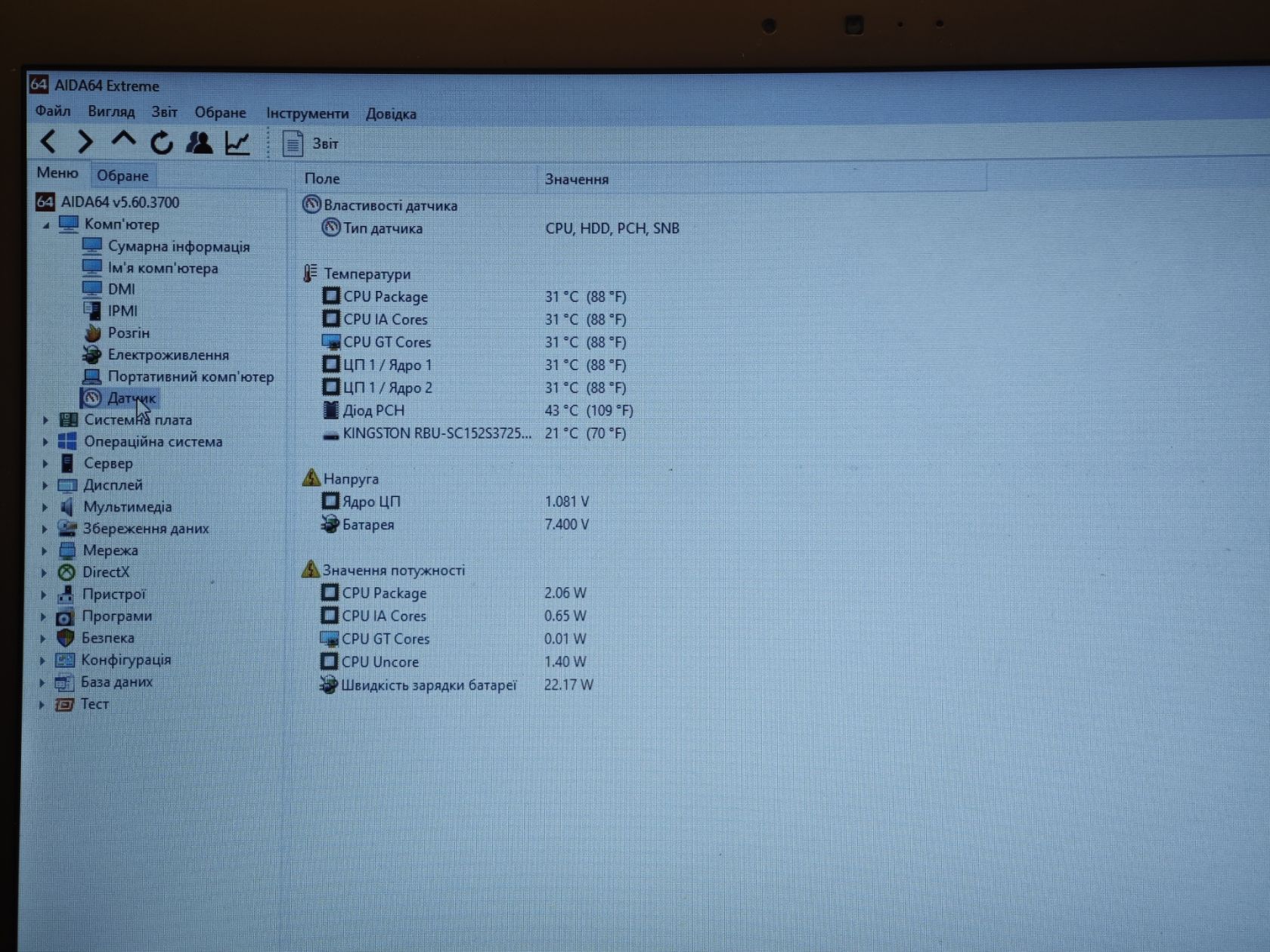Click the Мережа network icon

tap(67, 551)
